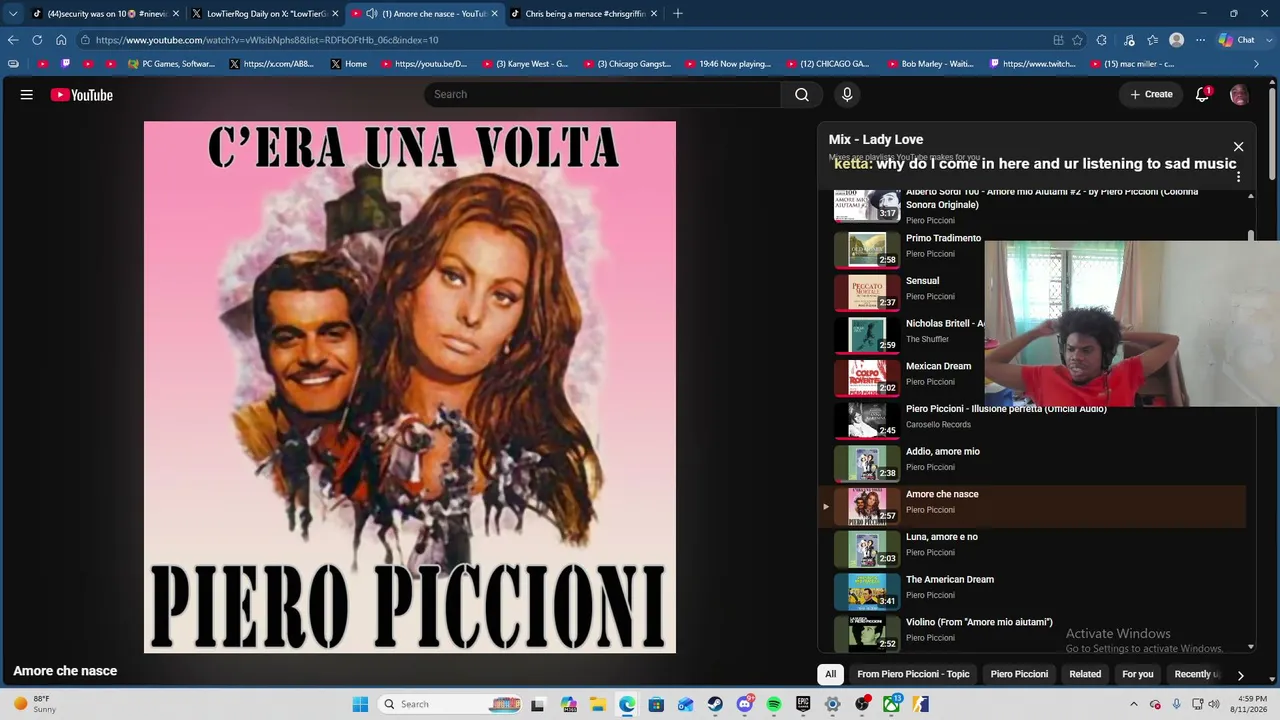This screenshot has height=720, width=1280.
Task: Open the YouTube account avatar menu
Action: 1239,95
